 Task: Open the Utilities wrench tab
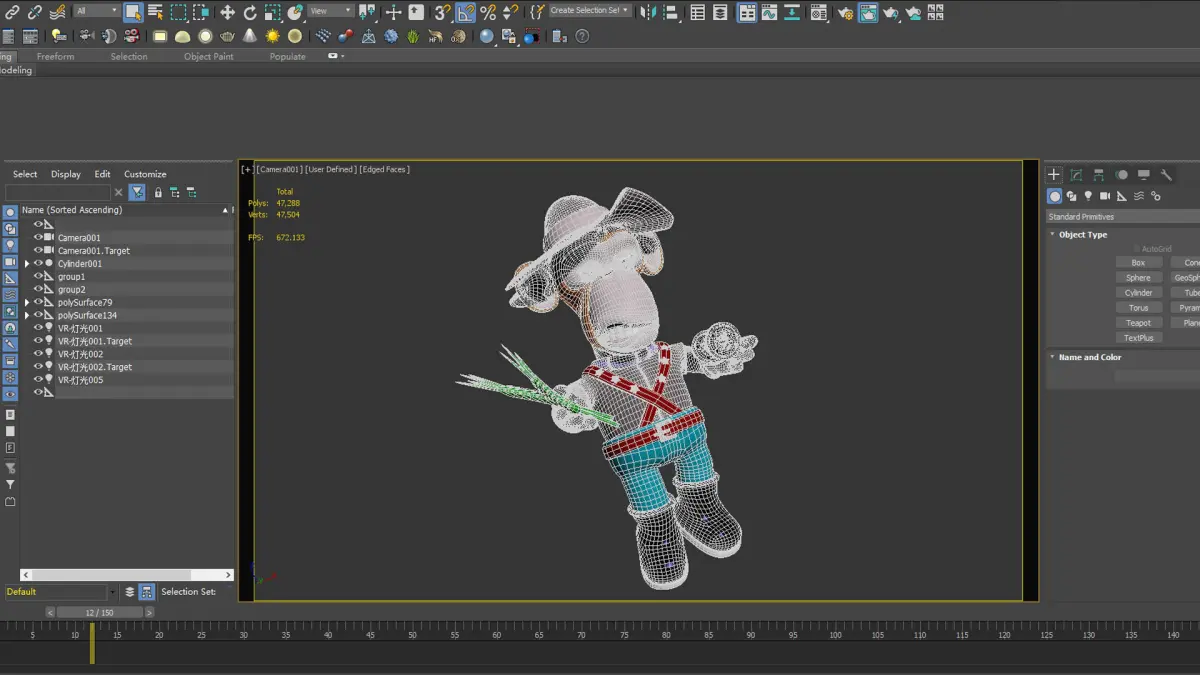click(x=1166, y=175)
